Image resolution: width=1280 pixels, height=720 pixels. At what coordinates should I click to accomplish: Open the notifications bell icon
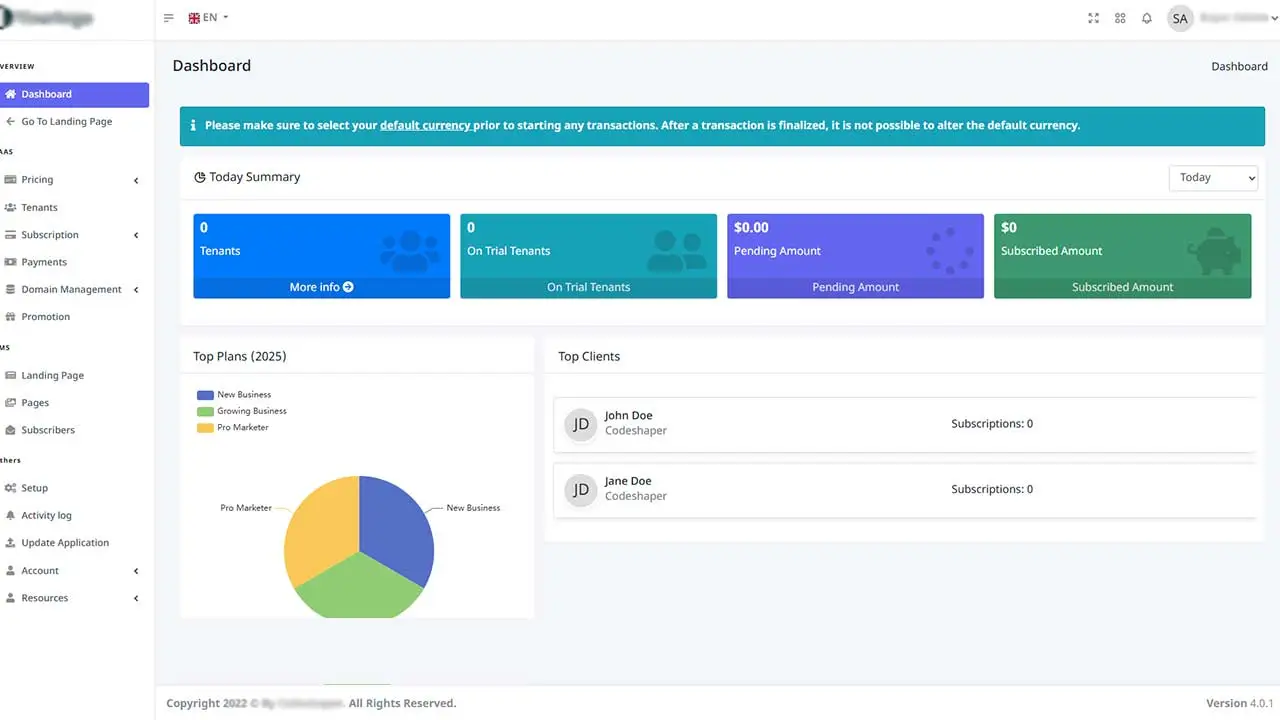[x=1147, y=18]
